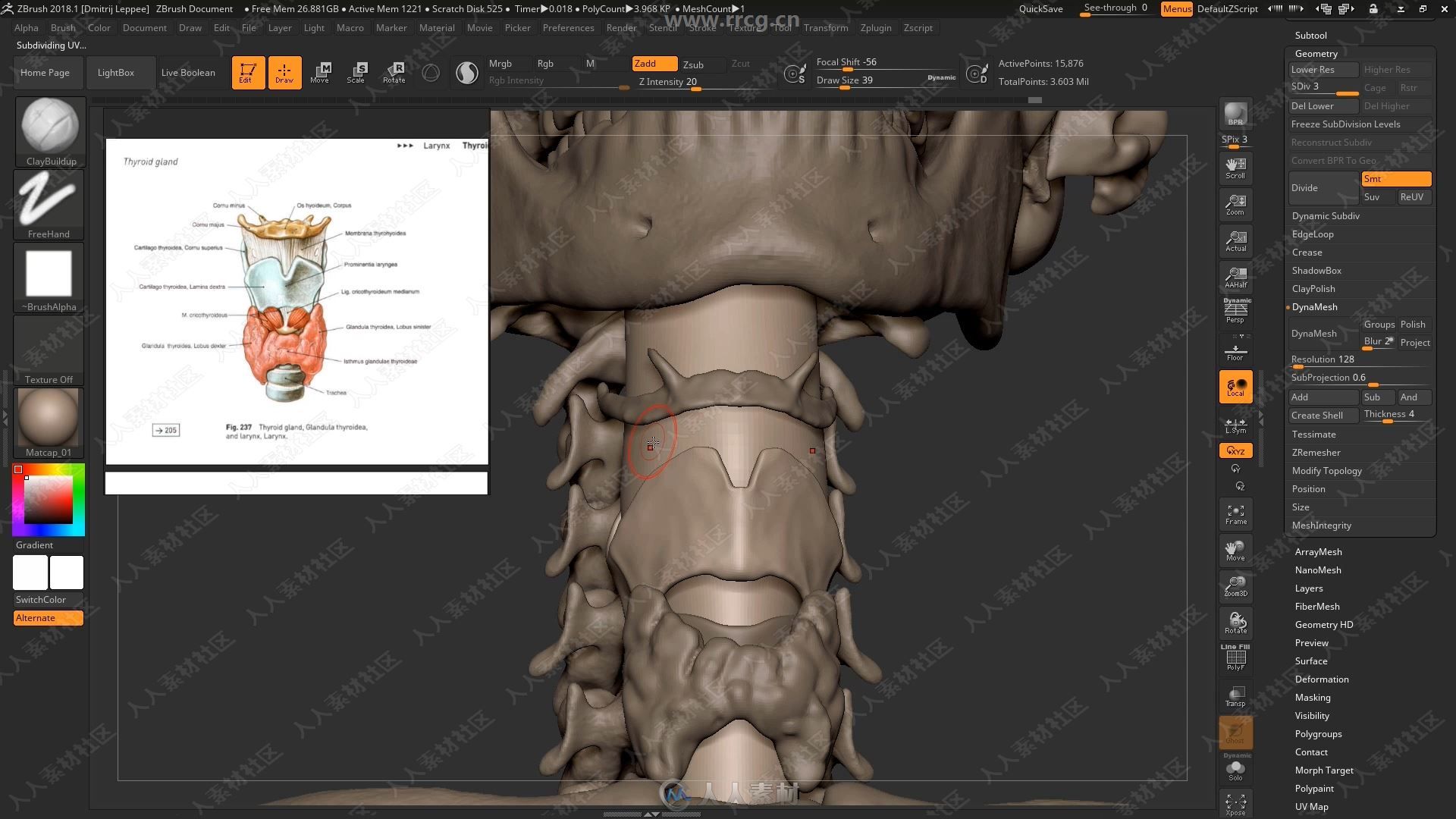Screen dimensions: 1456x819
Task: Open the Transform menu item
Action: pos(825,27)
